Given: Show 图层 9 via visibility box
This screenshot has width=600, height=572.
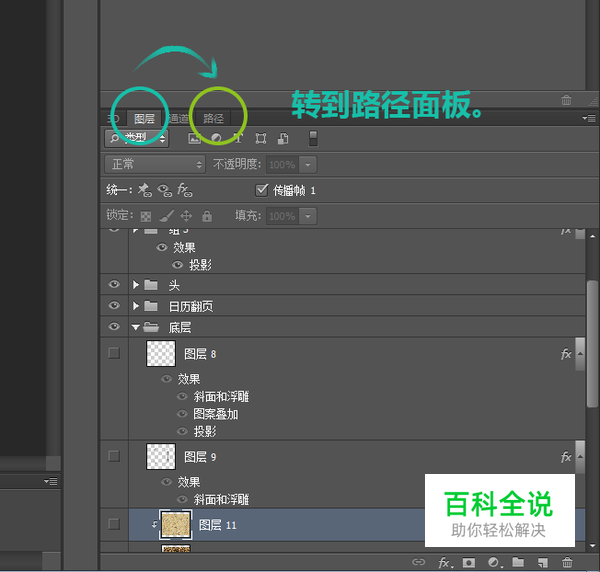Looking at the screenshot, I should (x=114, y=456).
